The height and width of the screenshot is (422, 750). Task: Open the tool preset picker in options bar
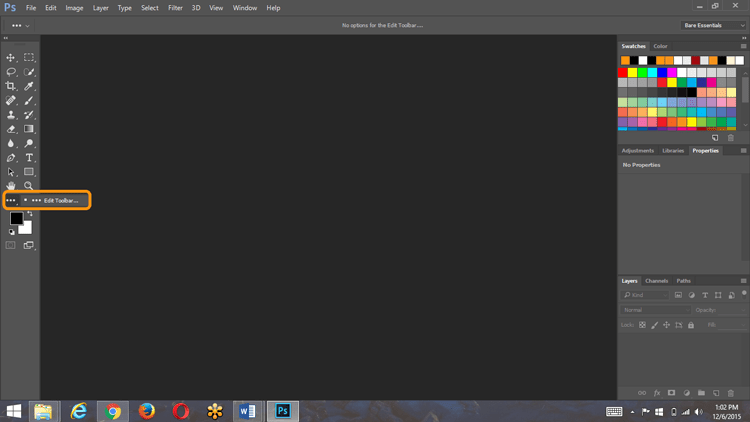click(20, 25)
